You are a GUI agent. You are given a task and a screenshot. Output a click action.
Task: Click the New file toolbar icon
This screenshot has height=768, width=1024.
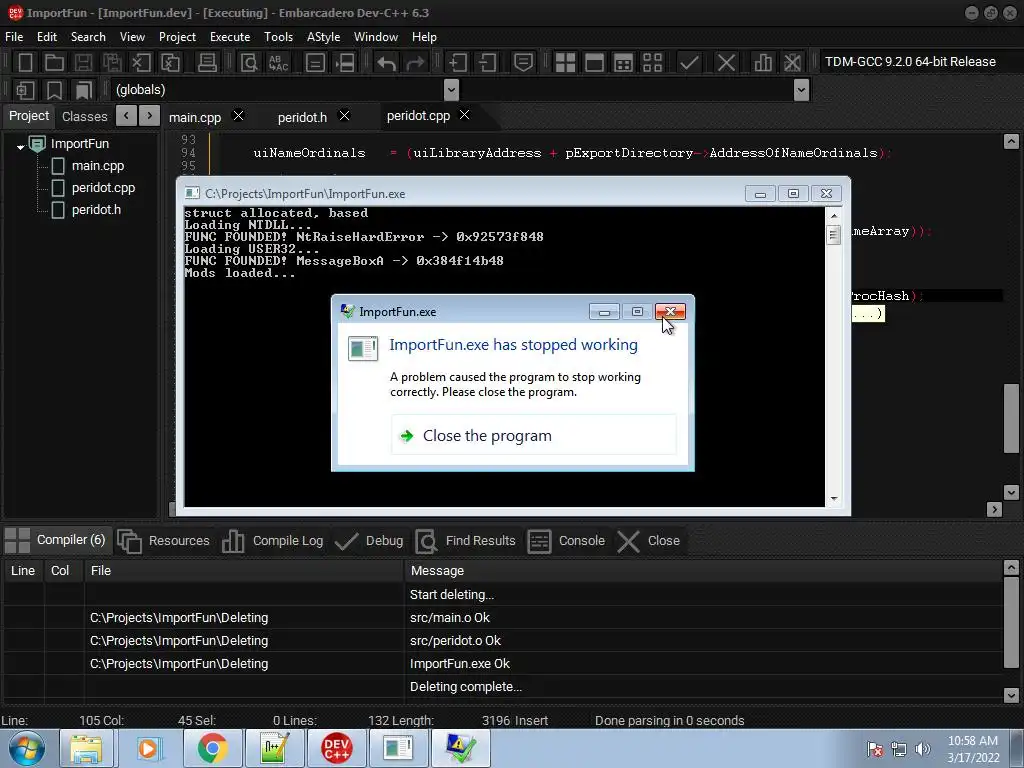[25, 63]
